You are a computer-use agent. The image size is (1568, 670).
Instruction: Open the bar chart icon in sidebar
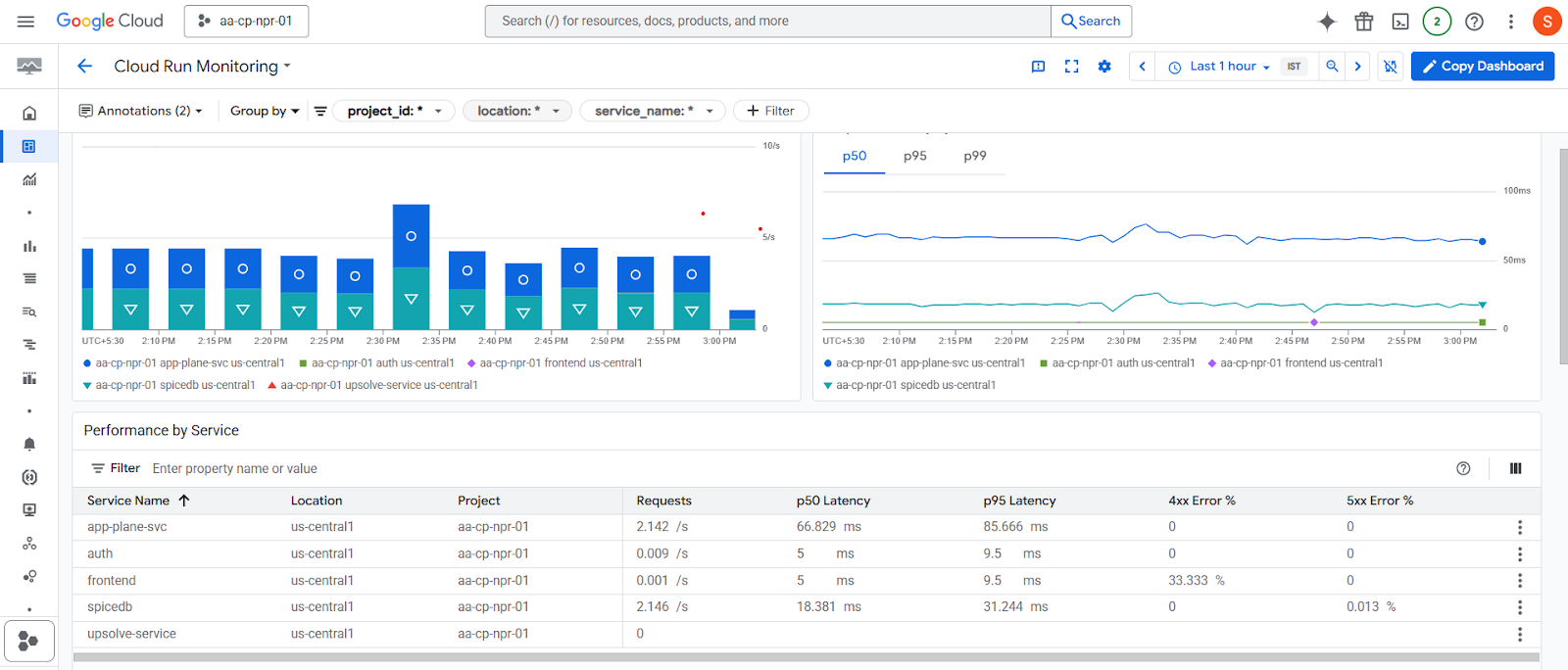(x=29, y=246)
